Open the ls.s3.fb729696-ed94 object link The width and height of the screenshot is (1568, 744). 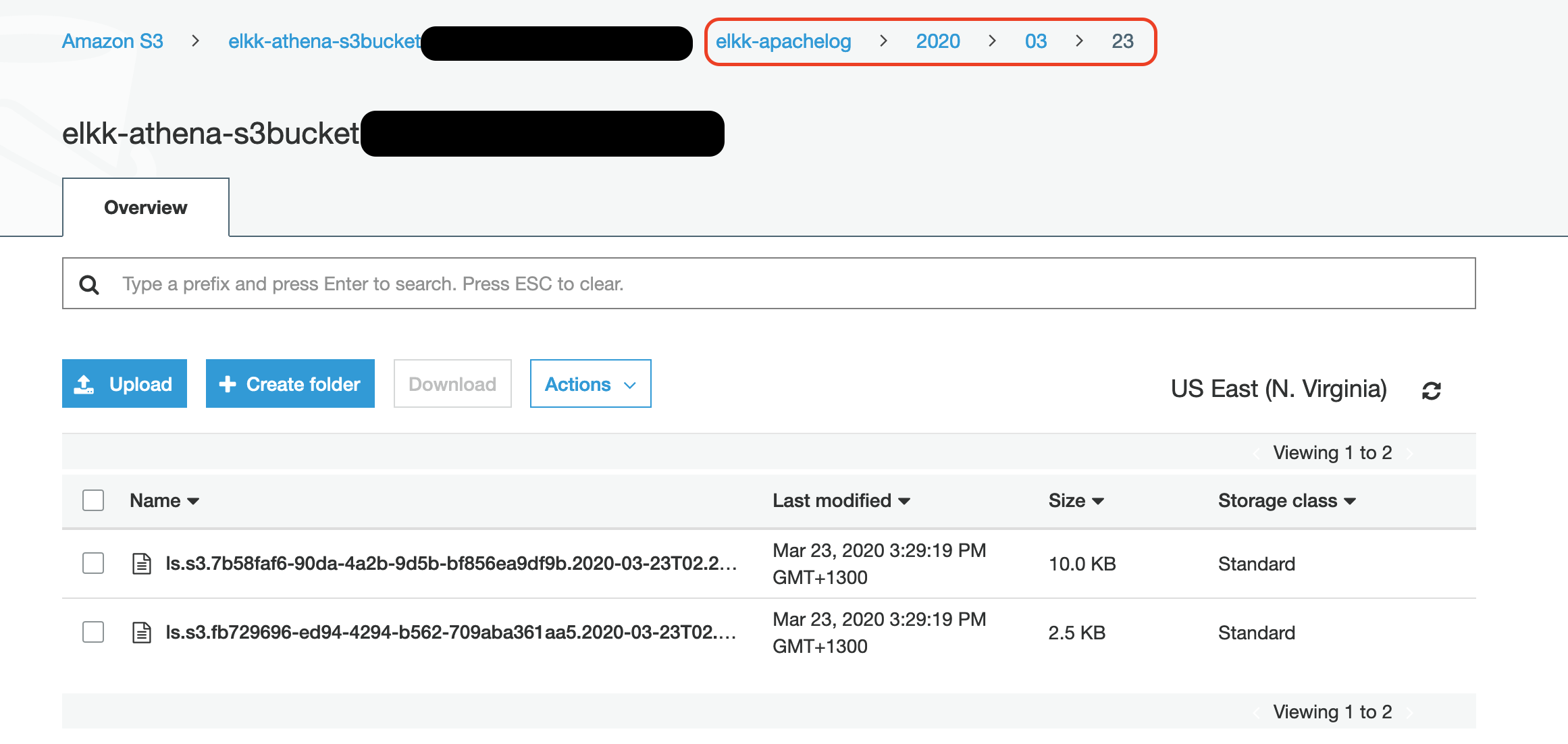[x=451, y=632]
